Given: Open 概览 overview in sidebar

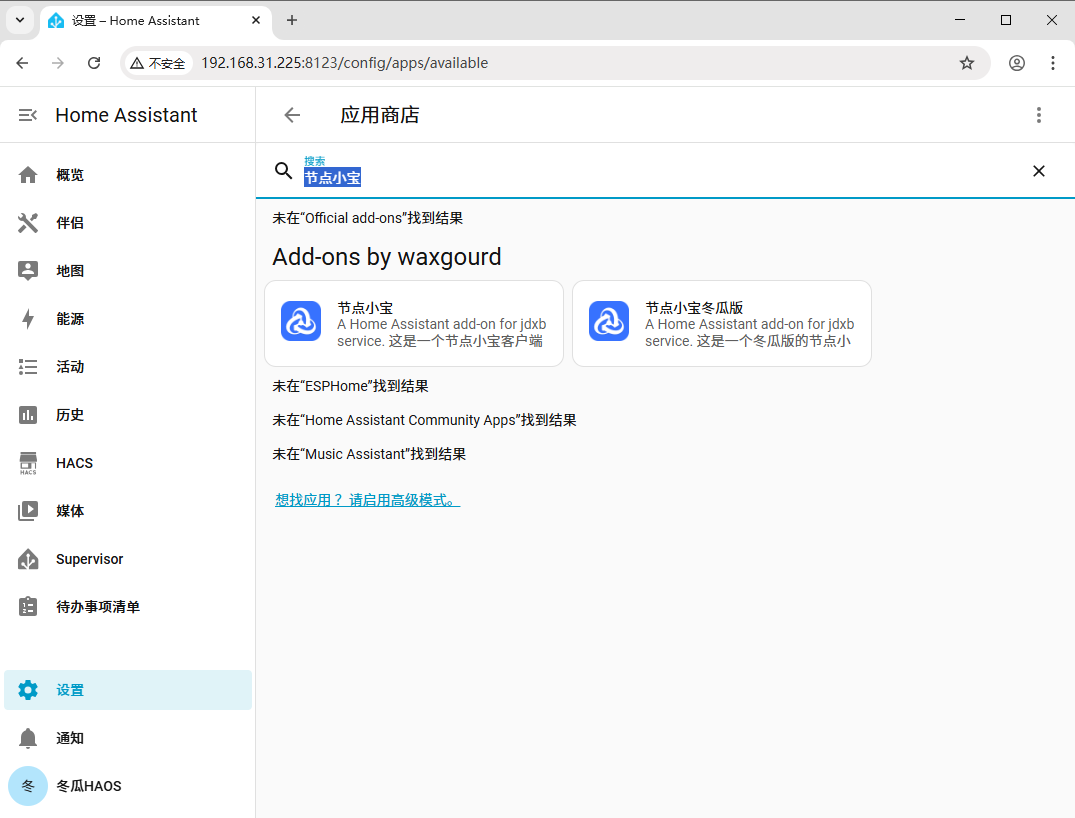Looking at the screenshot, I should (128, 175).
